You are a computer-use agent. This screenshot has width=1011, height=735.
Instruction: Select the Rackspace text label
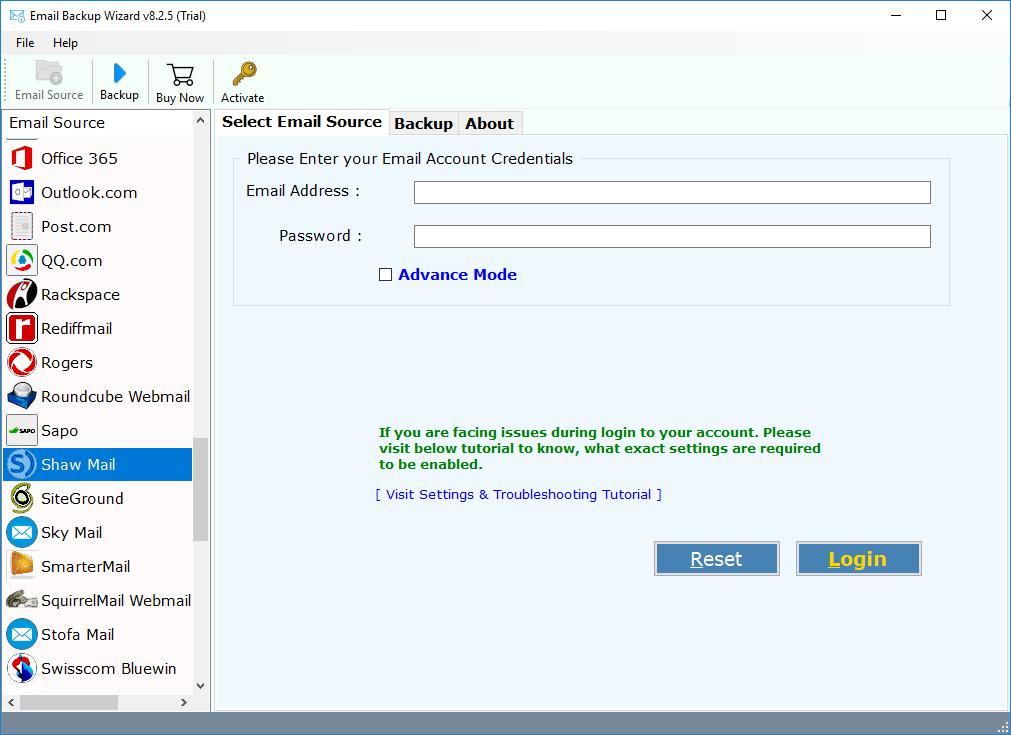[x=81, y=295]
